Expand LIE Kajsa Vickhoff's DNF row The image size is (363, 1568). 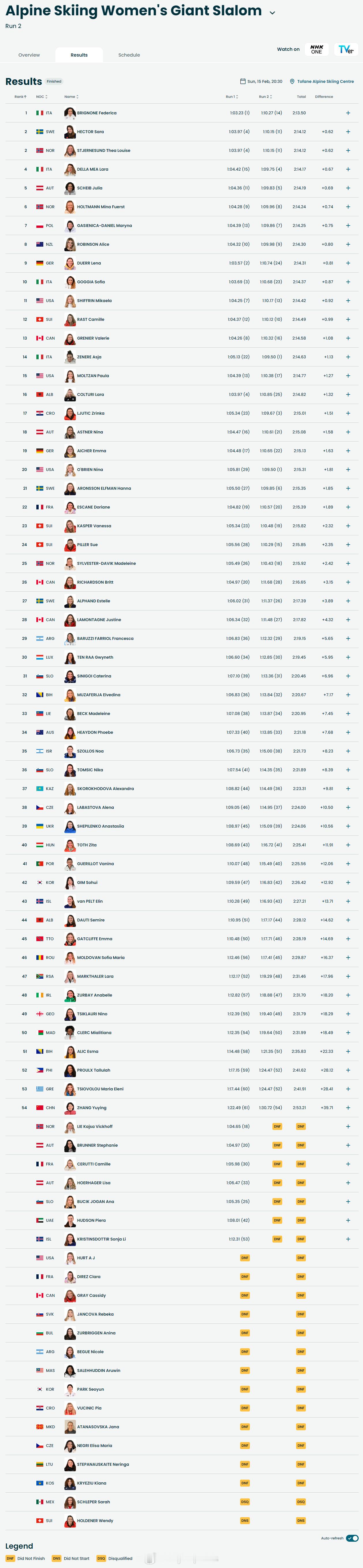coord(348,1127)
